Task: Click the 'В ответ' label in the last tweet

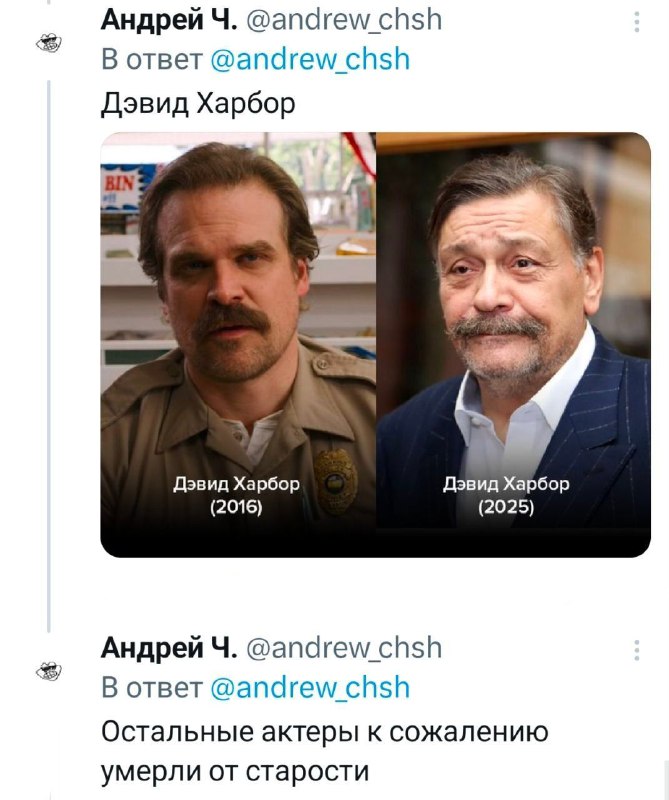Action: pyautogui.click(x=151, y=688)
